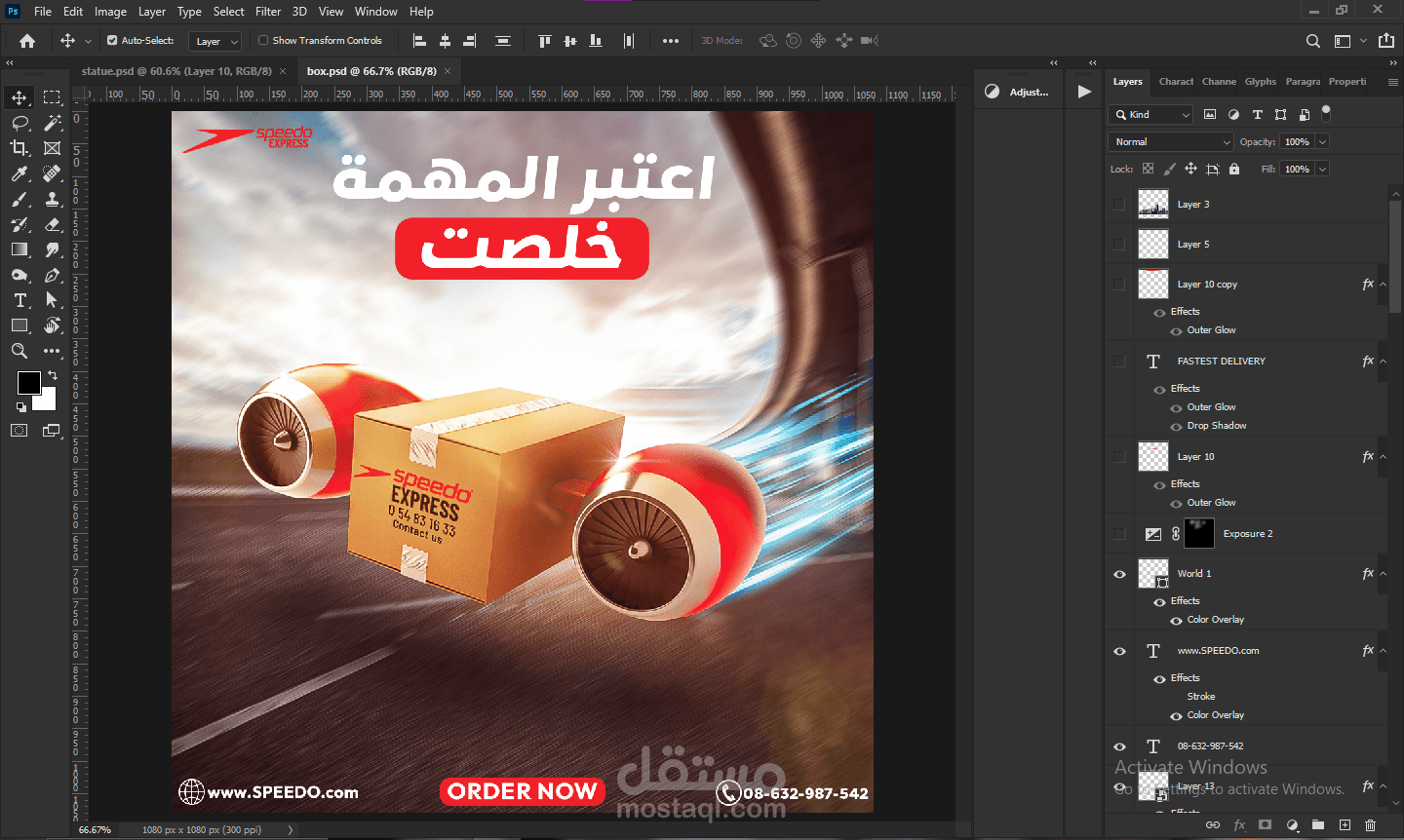Select the Hand tool
The image size is (1404, 840).
[x=52, y=325]
